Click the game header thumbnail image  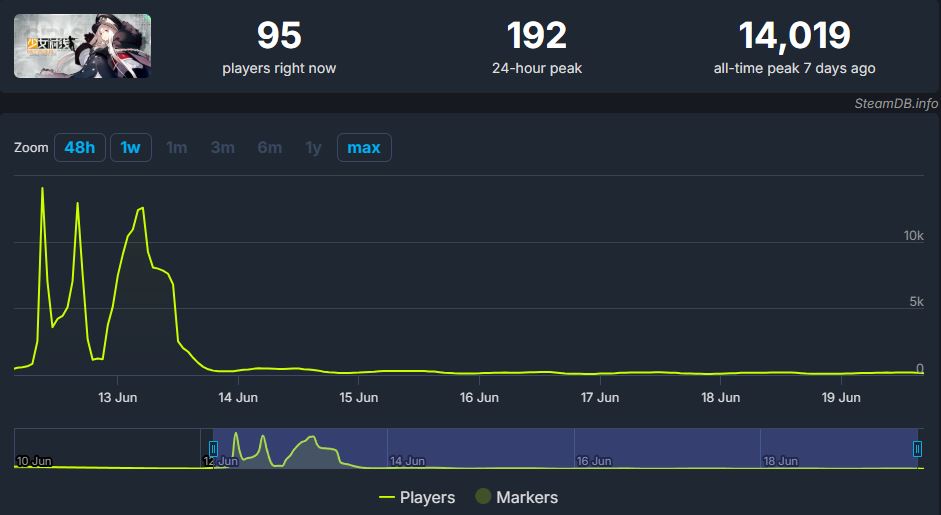coord(82,46)
